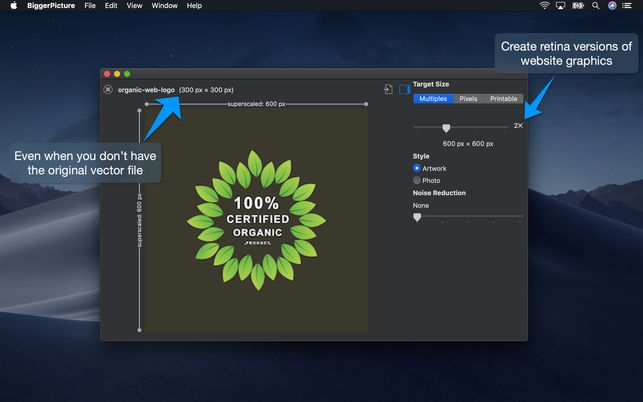This screenshot has width=643, height=402.
Task: Click the Target Size multiplier slider
Action: (x=446, y=127)
